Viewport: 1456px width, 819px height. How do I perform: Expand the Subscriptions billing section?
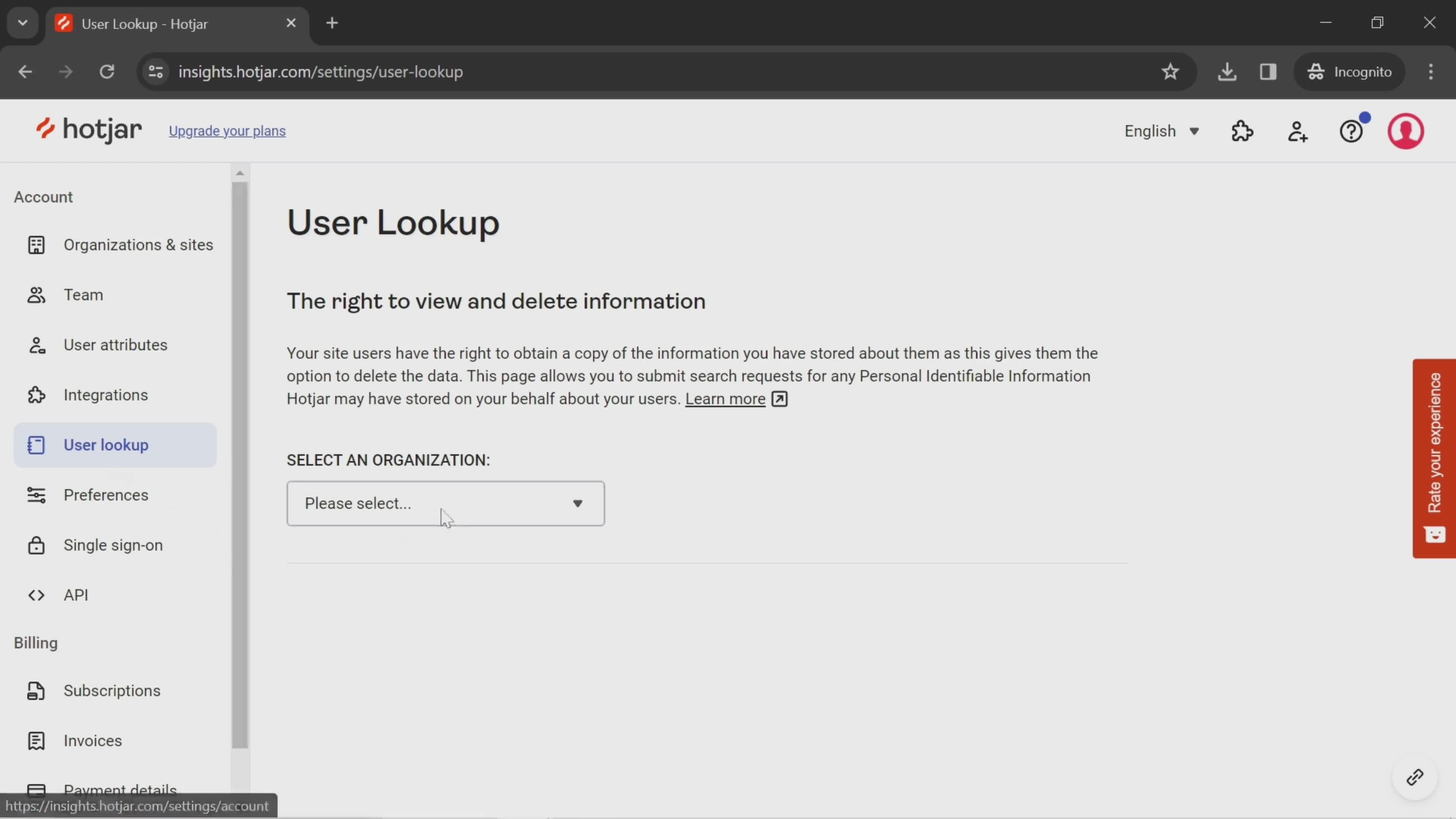tap(112, 690)
